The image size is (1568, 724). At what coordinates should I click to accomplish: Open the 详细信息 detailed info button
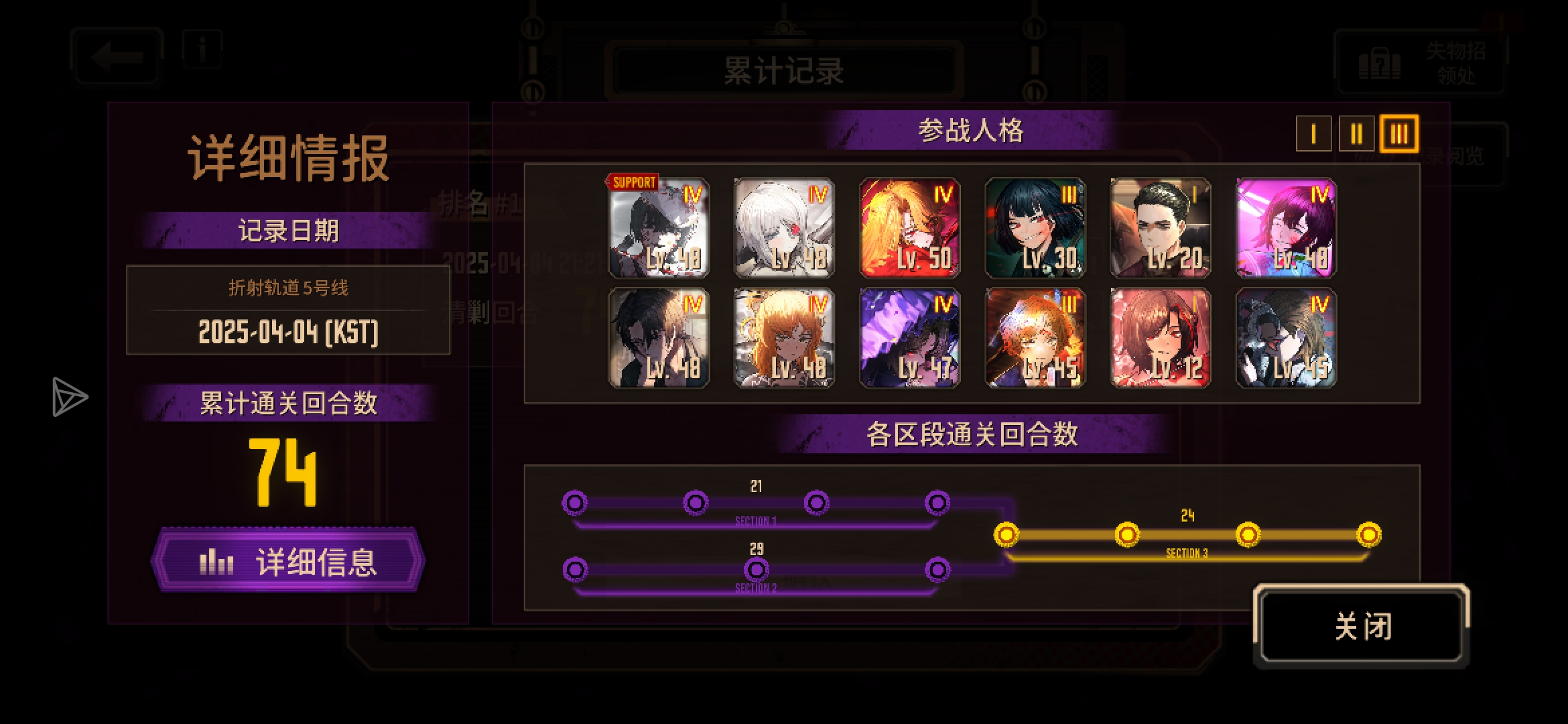(x=288, y=560)
